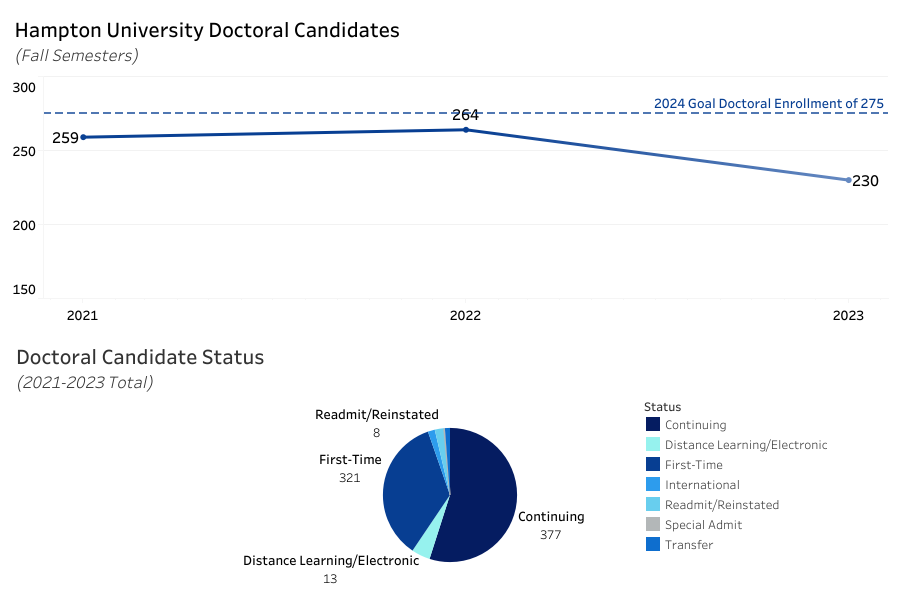The height and width of the screenshot is (599, 899).
Task: Click the Hampton University Doctoral Candidates title
Action: 207,30
